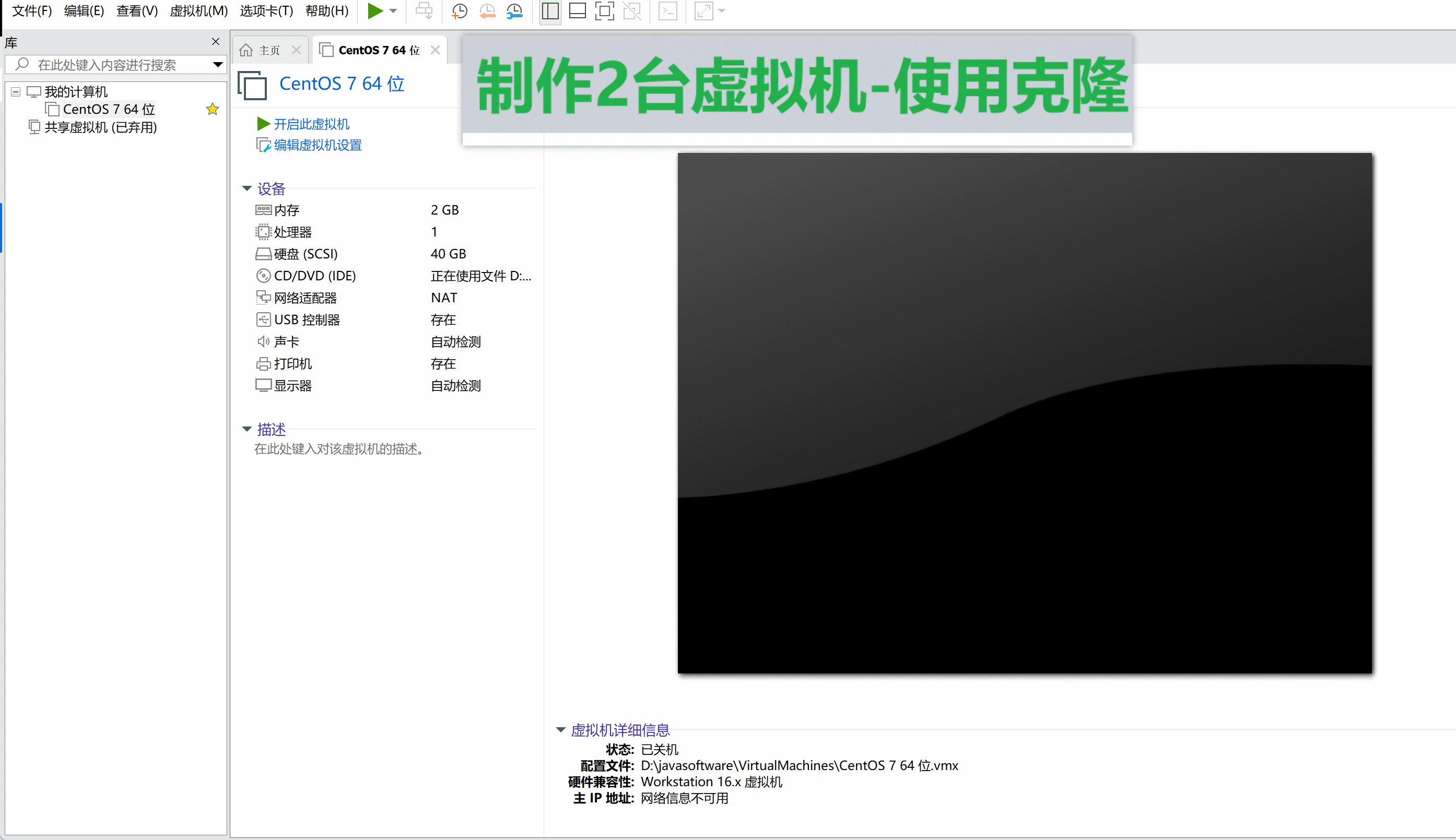The height and width of the screenshot is (840, 1456).
Task: Click the send Ctrl+Alt+Del toolbar icon
Action: [424, 11]
